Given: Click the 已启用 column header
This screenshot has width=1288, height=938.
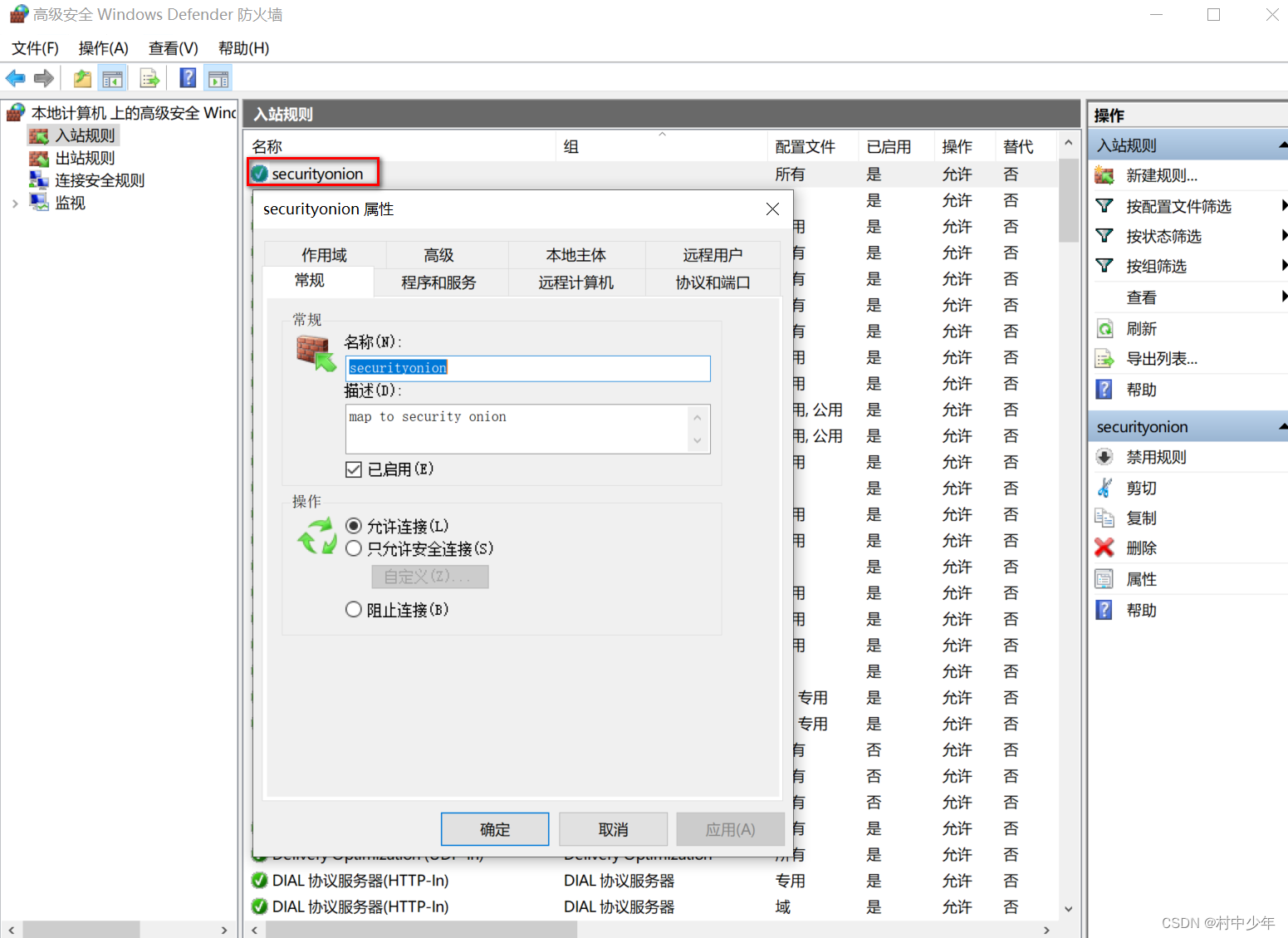Looking at the screenshot, I should 897,147.
